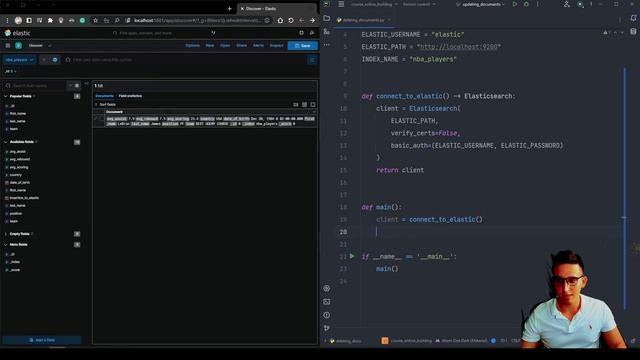
Task: Select the insertion_to_elastic field
Action: click(24, 198)
